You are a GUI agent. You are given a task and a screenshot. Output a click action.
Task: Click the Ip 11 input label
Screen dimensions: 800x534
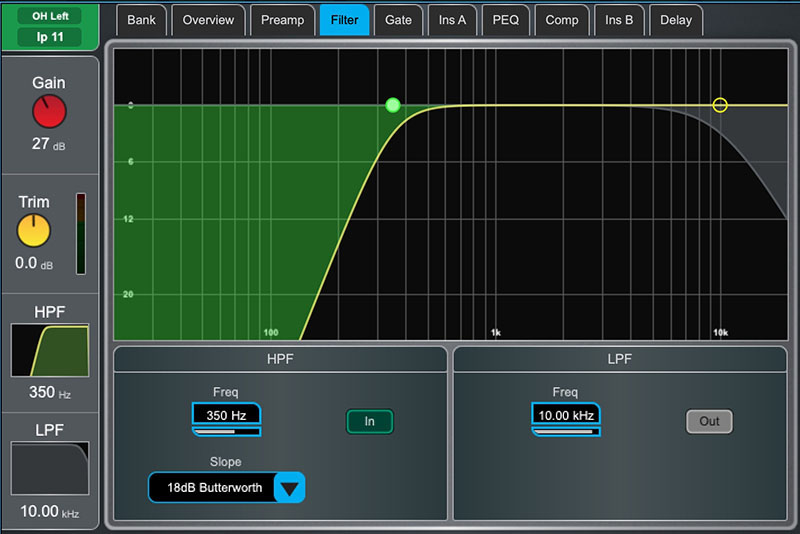50,37
